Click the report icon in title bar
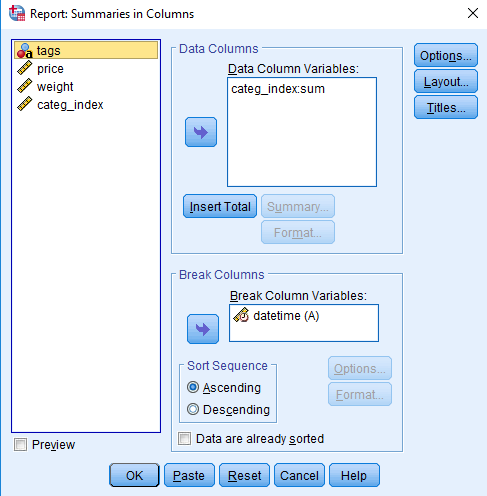Screen dimensions: 487x496 17,13
